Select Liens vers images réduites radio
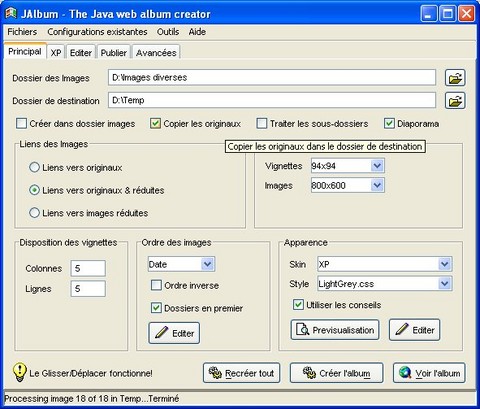The height and width of the screenshot is (409, 480). pos(34,213)
